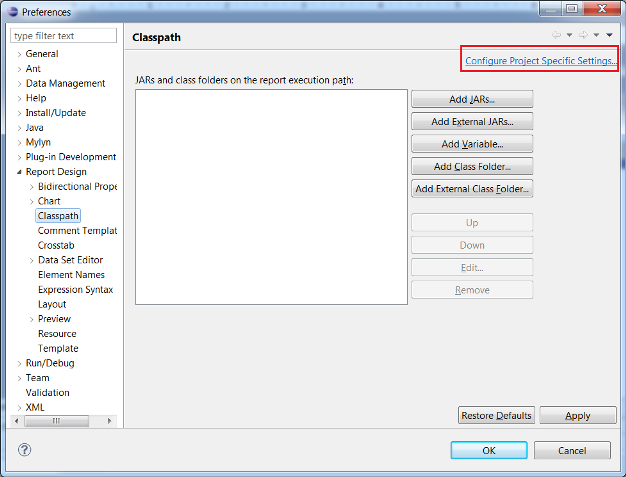Expand the Preview sub-node

click(x=32, y=319)
